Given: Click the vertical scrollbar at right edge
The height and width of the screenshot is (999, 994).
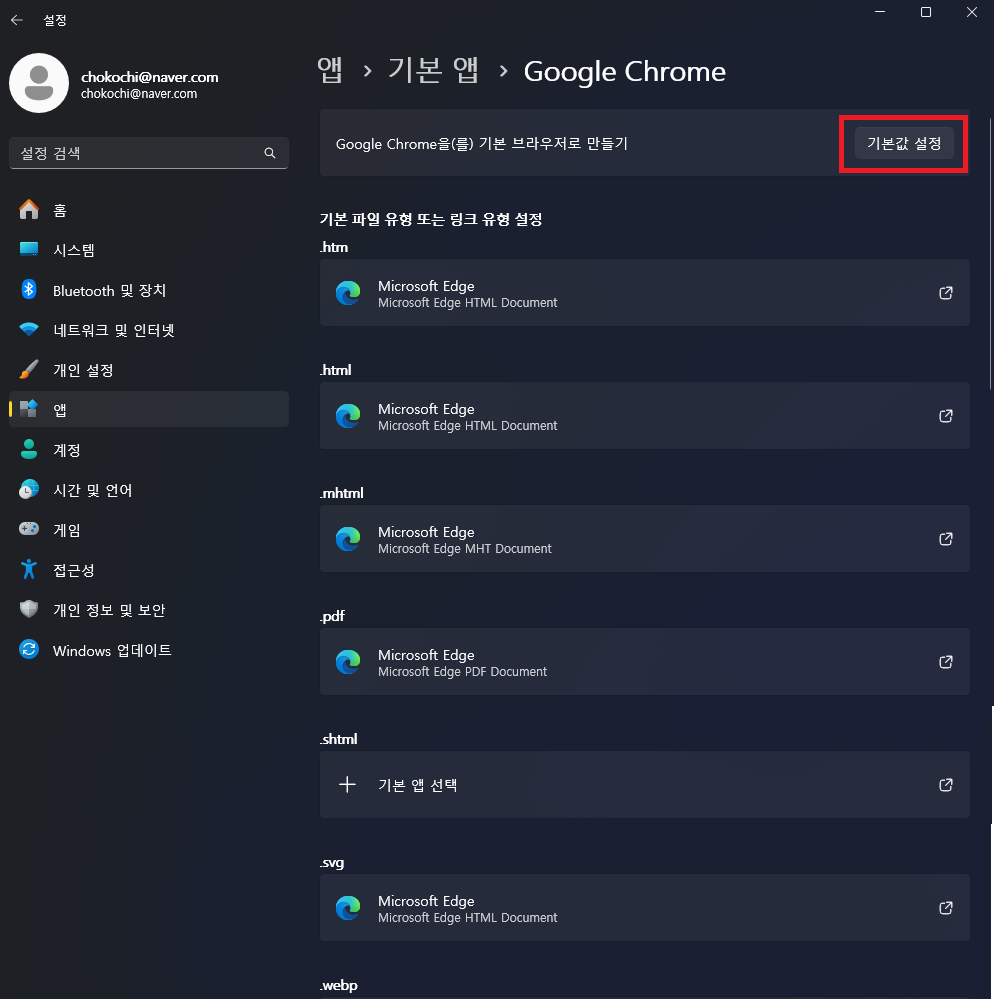Looking at the screenshot, I should (991, 255).
